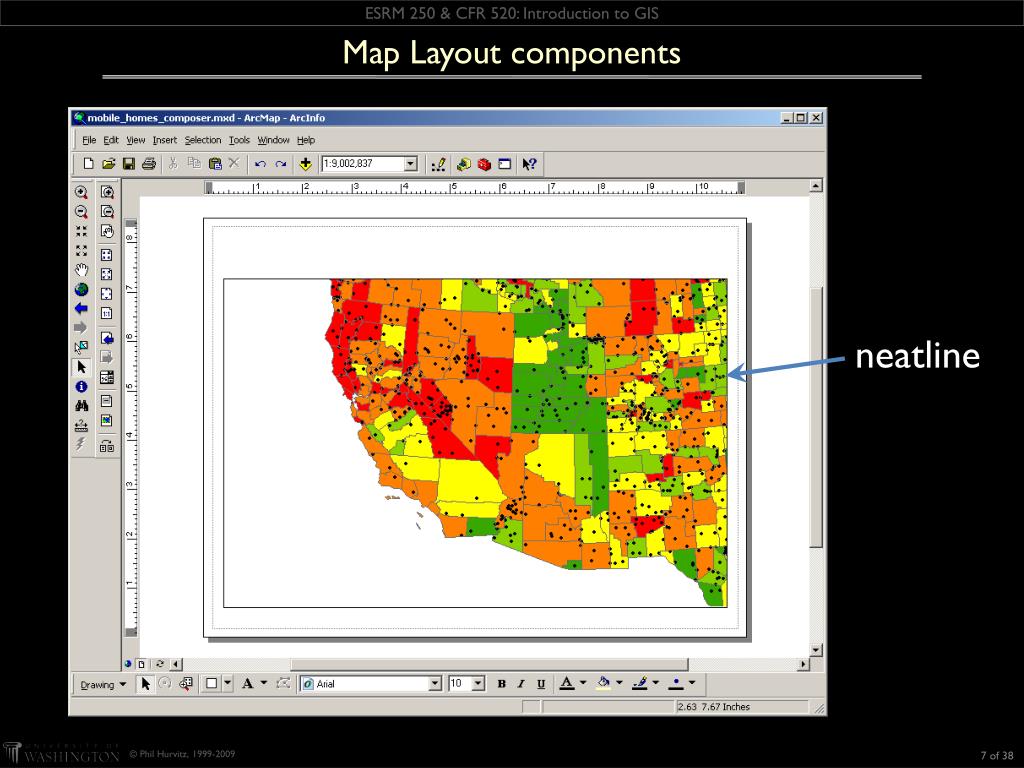
Task: Select the layout Zoom Out page tool
Action: click(107, 212)
